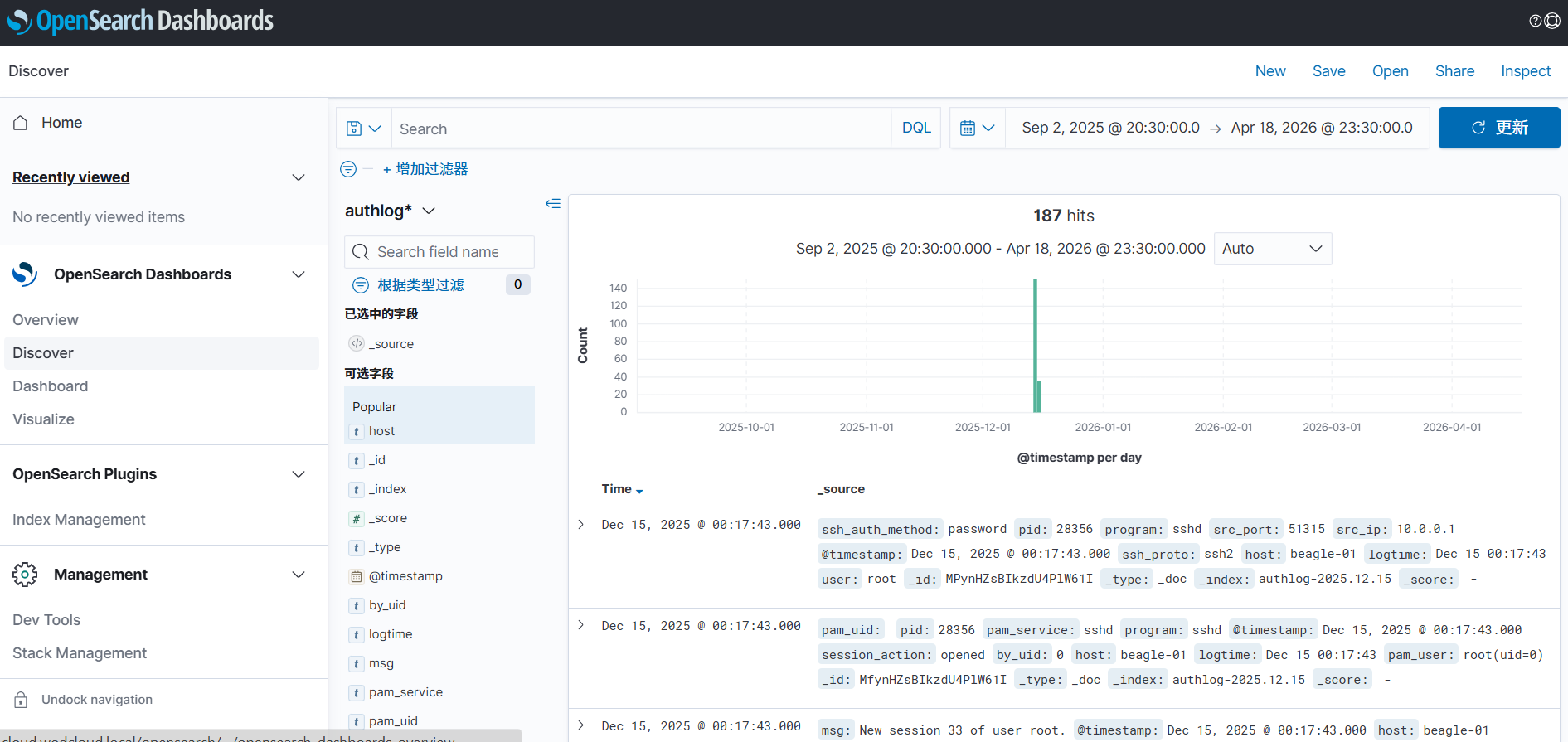Open Dev Tools link
1568x742 pixels.
(x=46, y=620)
